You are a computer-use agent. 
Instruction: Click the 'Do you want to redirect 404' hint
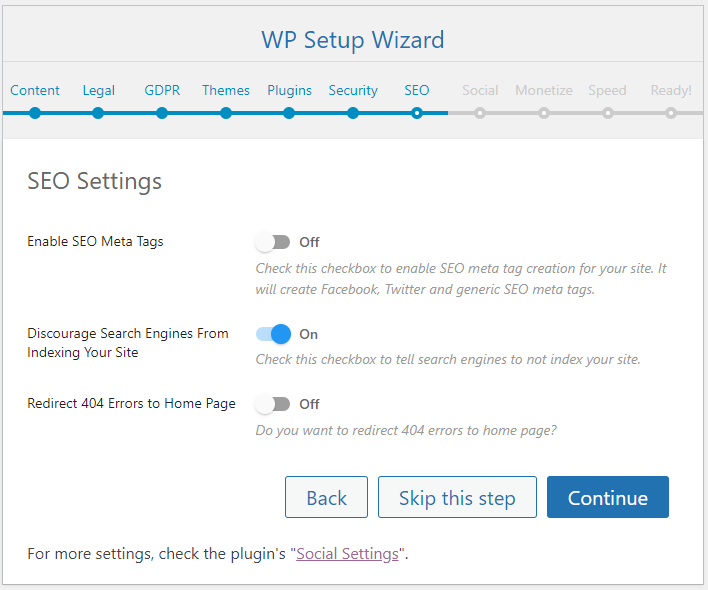(406, 430)
